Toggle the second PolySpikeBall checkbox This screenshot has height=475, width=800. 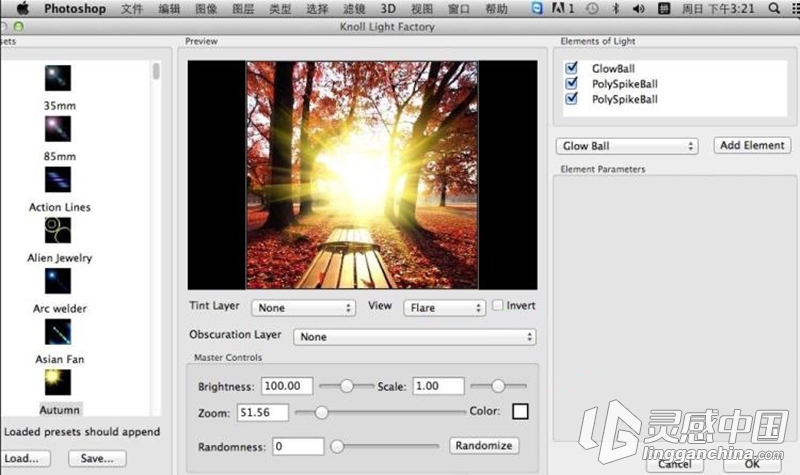(571, 98)
